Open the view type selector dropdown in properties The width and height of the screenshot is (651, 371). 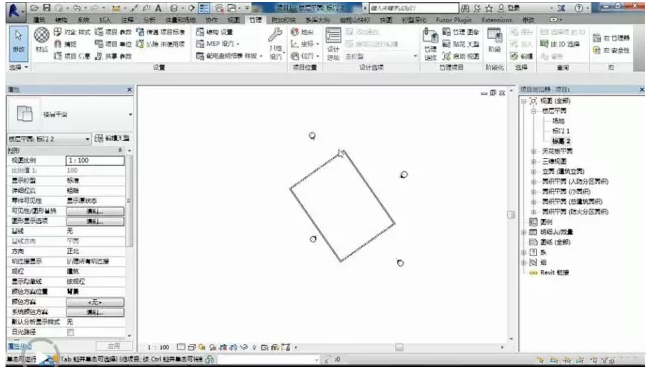[x=49, y=139]
